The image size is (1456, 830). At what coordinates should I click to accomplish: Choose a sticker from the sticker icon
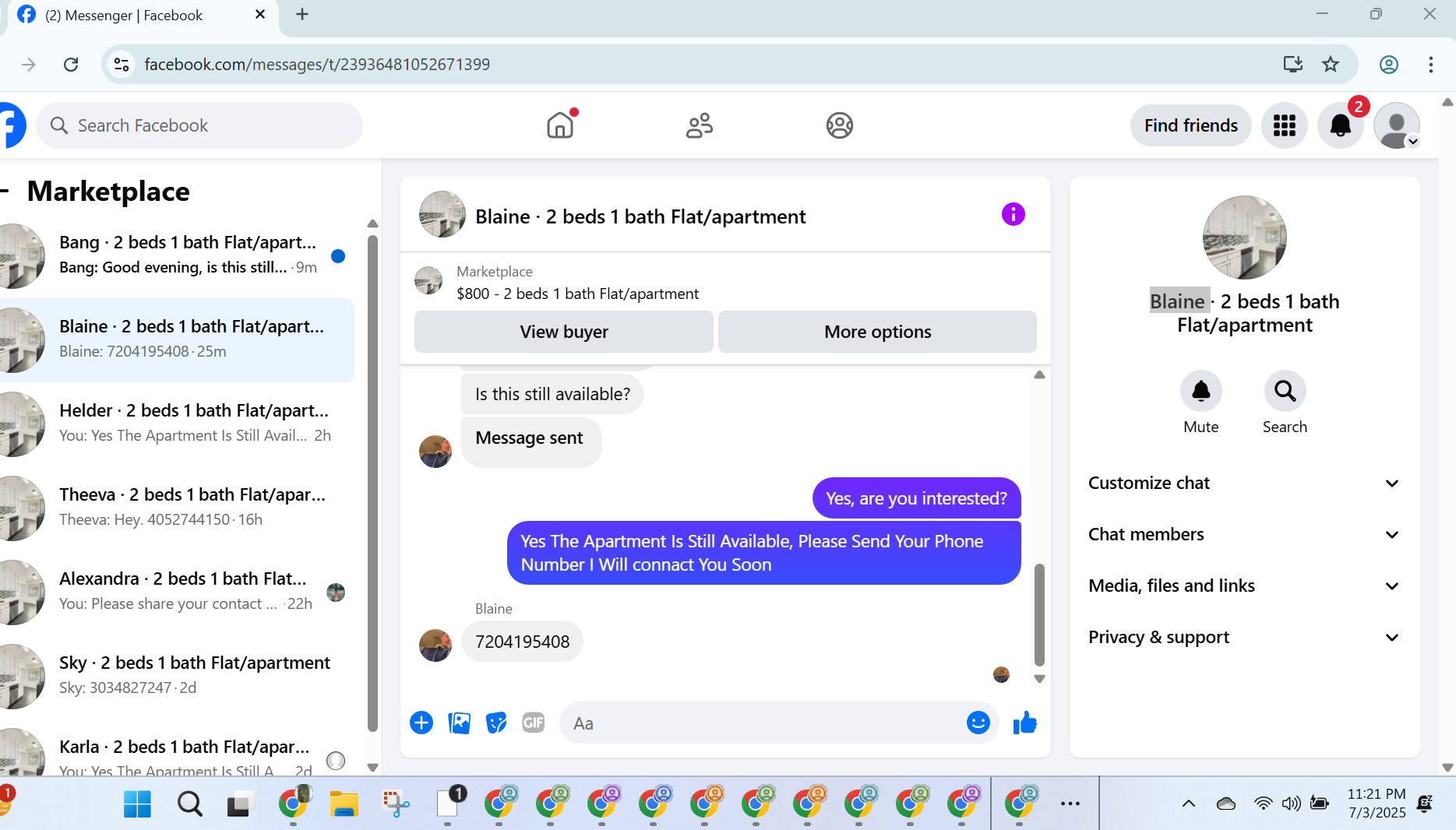(x=496, y=723)
